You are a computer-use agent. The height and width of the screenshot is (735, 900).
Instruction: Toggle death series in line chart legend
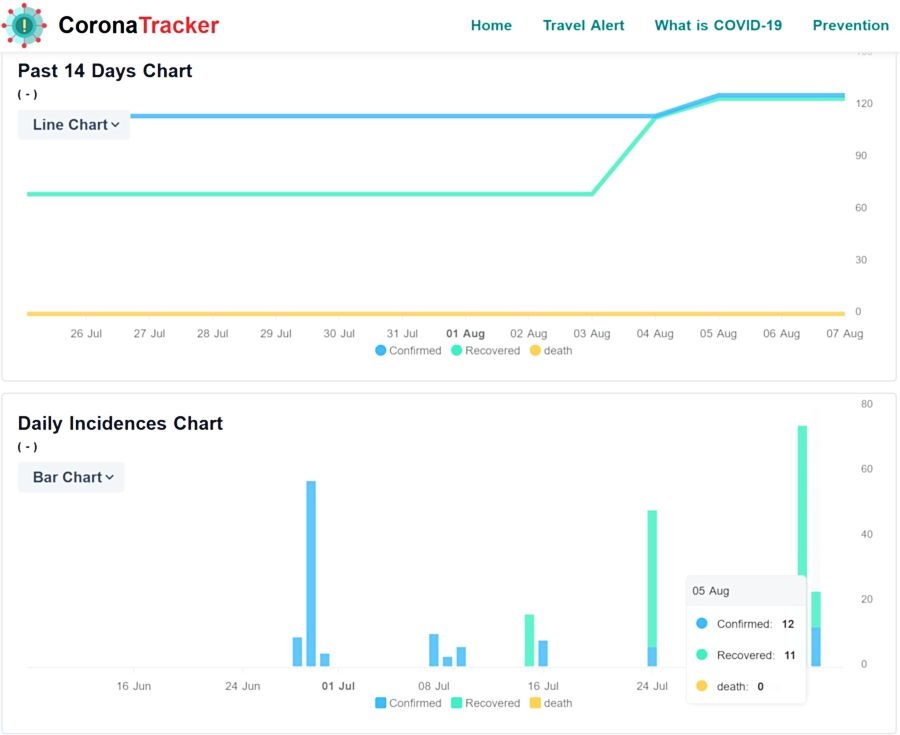point(551,351)
